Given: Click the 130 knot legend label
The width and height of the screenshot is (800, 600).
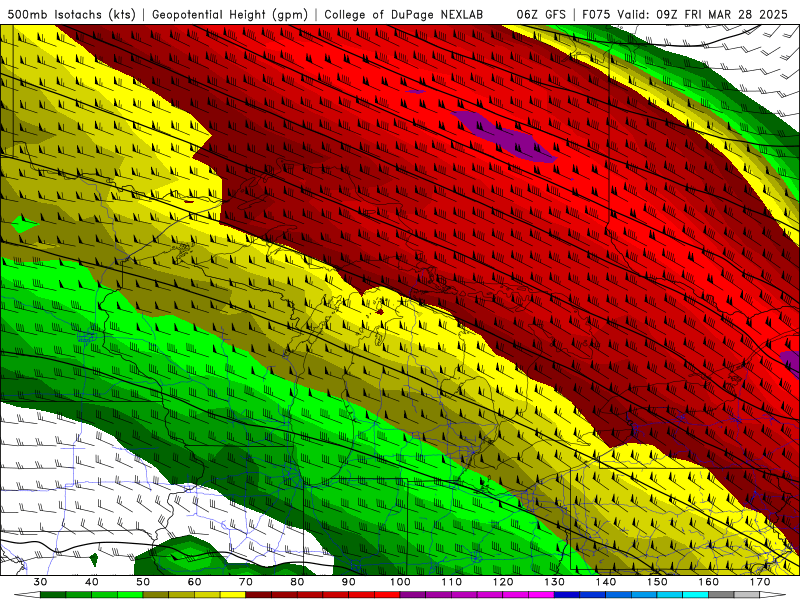Looking at the screenshot, I should coord(555,582).
